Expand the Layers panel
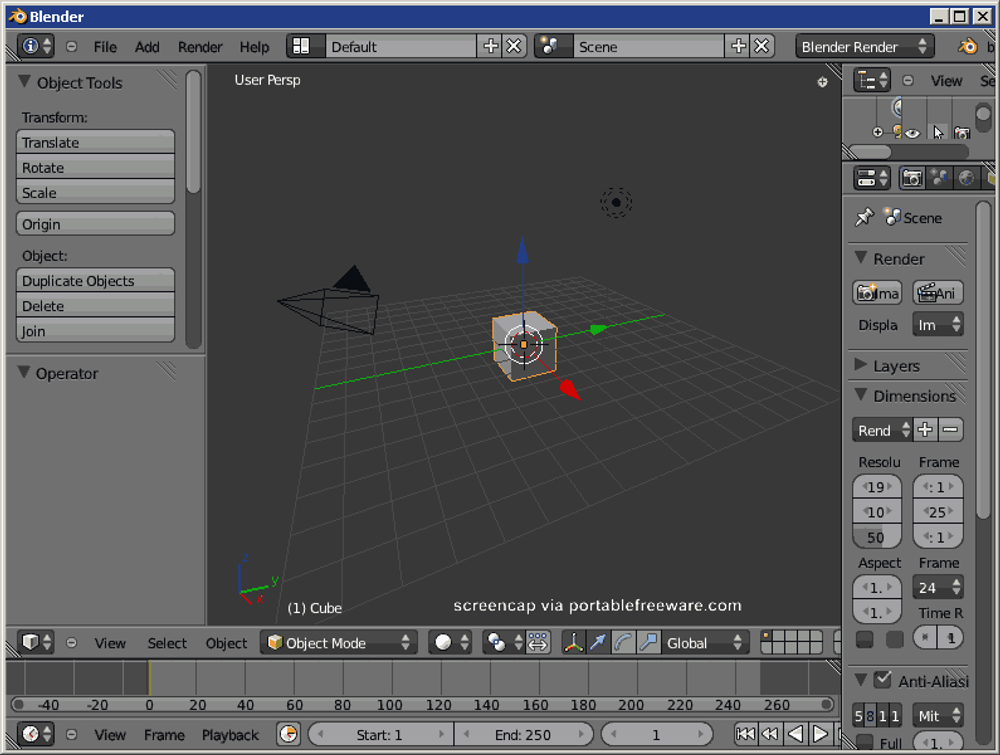This screenshot has height=755, width=1000. tap(861, 365)
